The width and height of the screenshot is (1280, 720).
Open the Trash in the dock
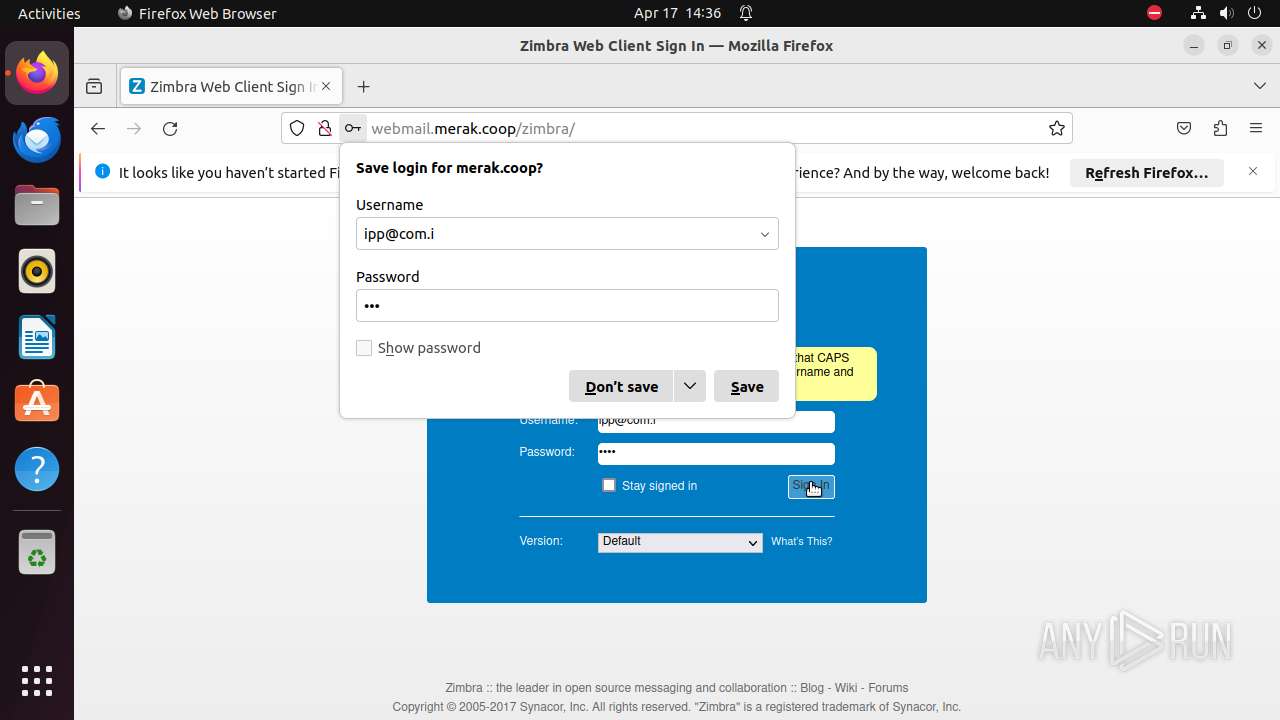click(x=37, y=552)
